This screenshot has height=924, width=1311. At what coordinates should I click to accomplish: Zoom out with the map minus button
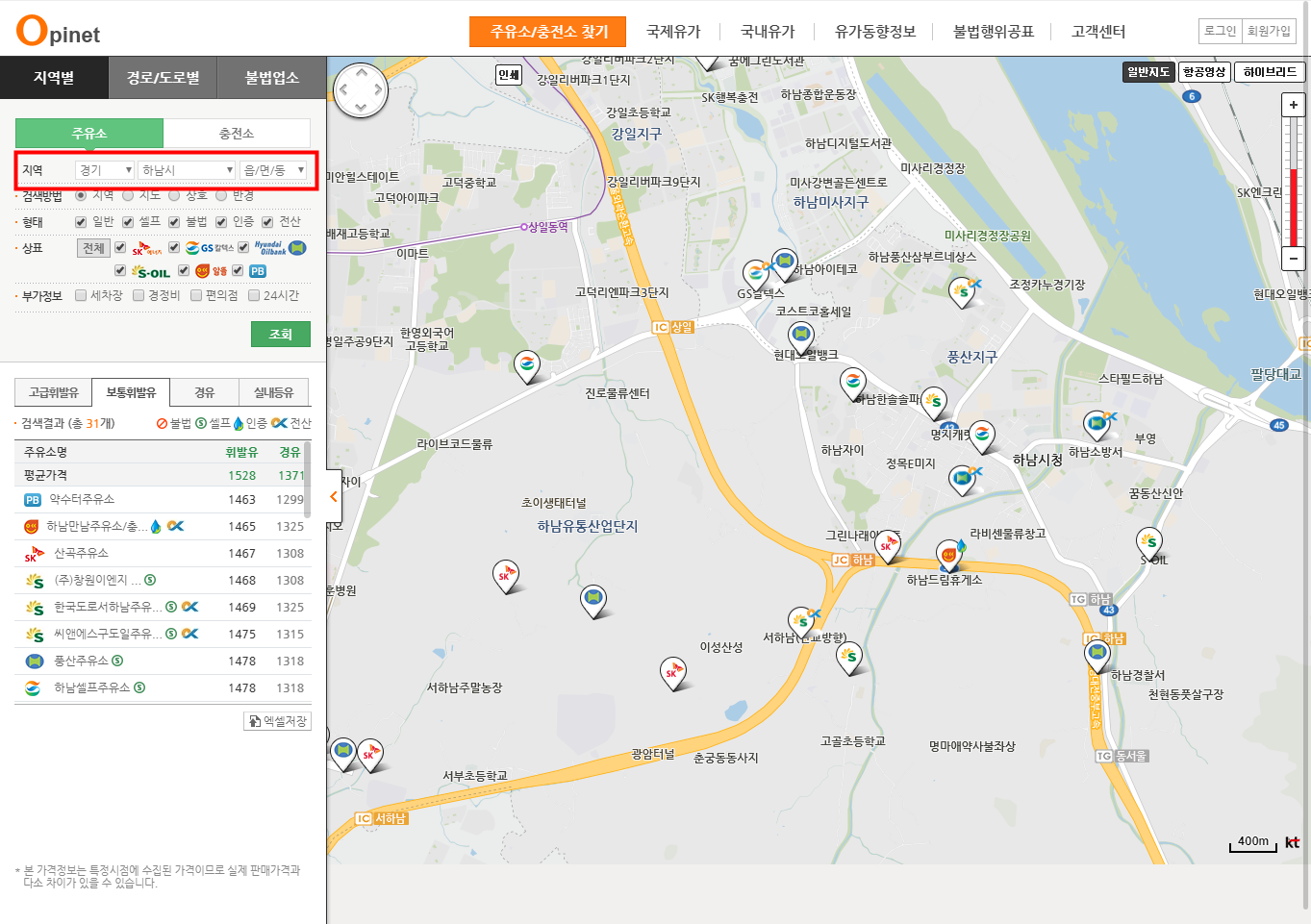coord(1294,258)
